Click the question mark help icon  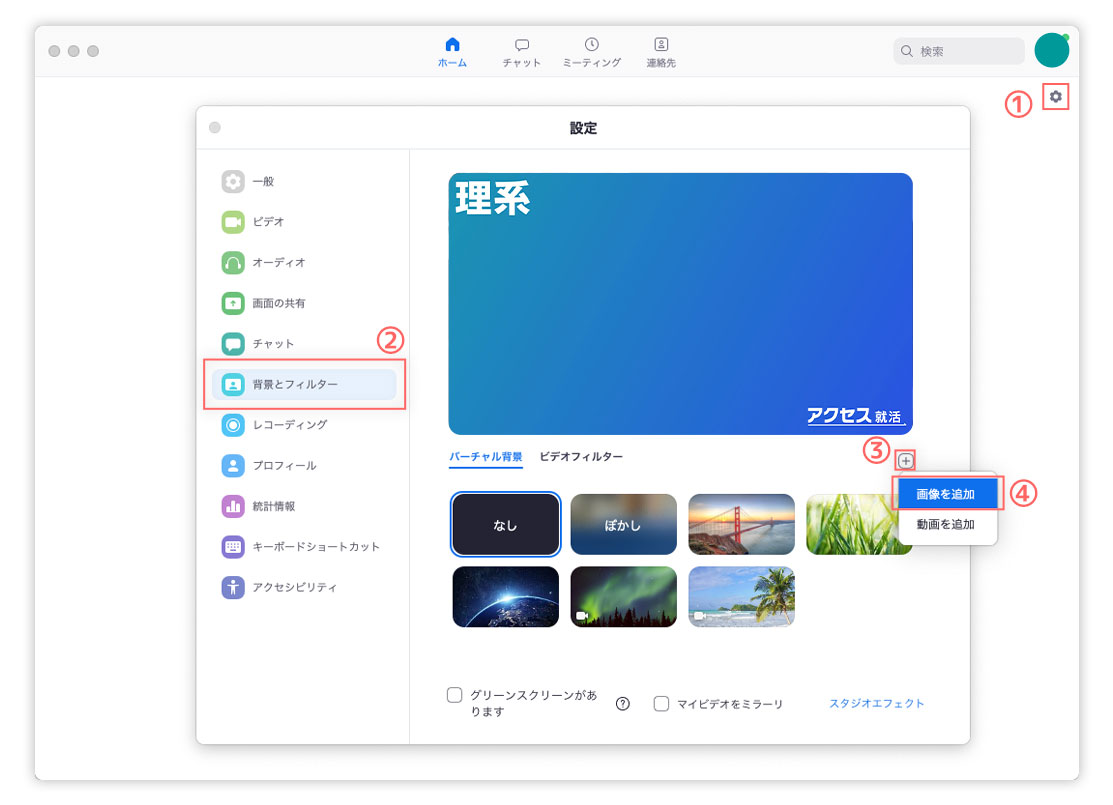(623, 703)
